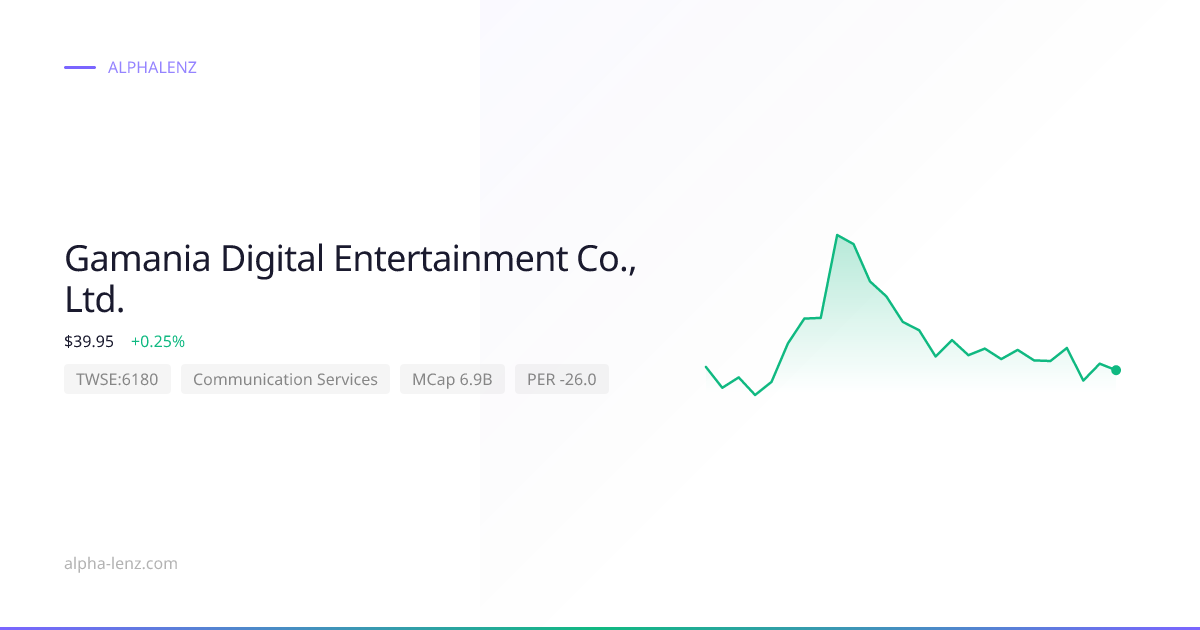This screenshot has width=1200, height=630.
Task: Select the Communication Services sector tag
Action: click(x=285, y=379)
